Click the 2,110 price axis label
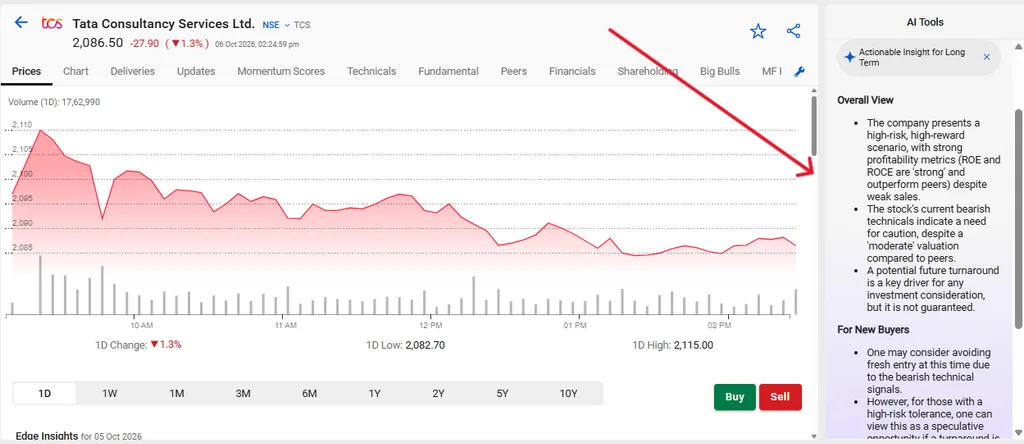The width and height of the screenshot is (1024, 444). [22, 124]
